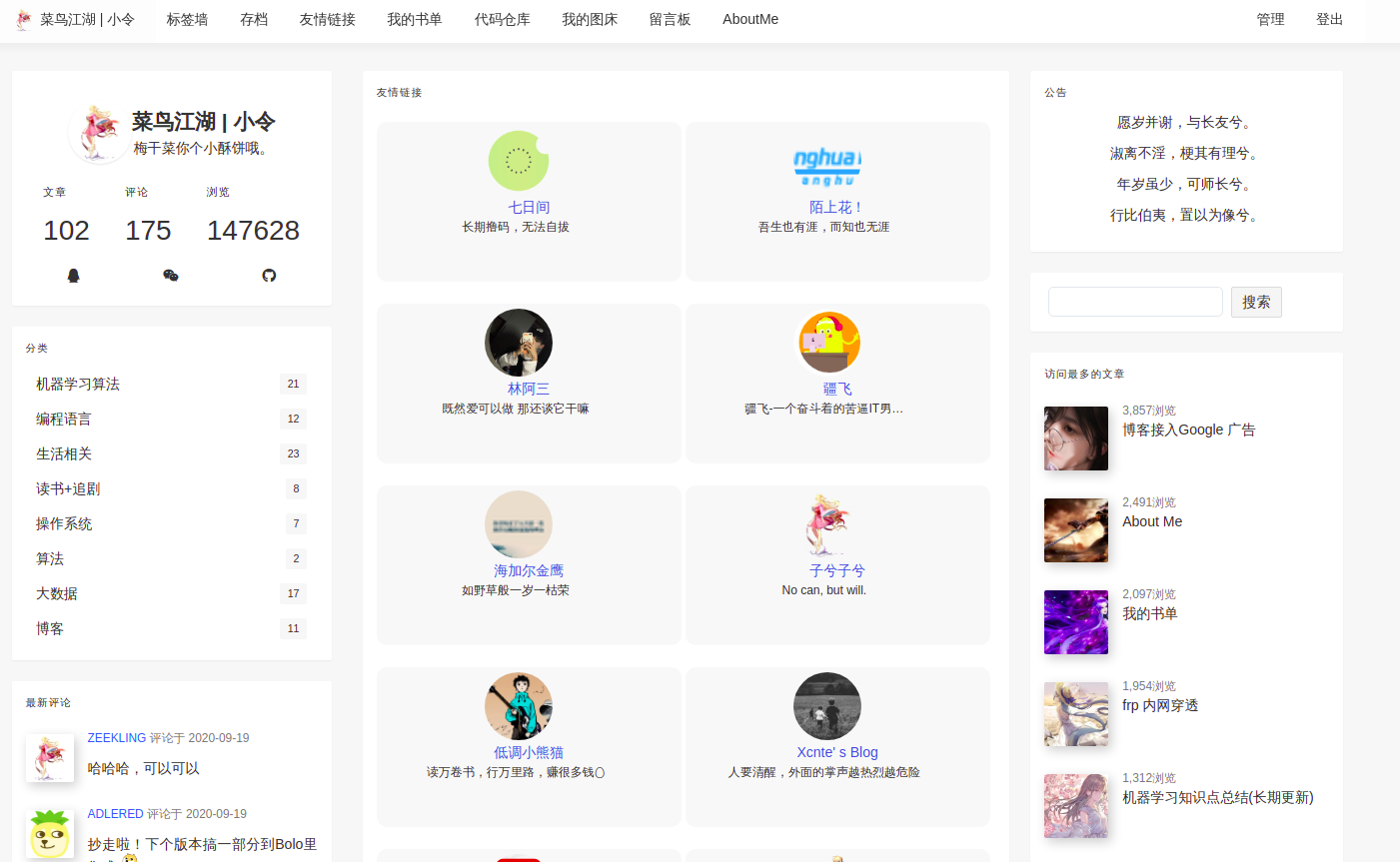1400x862 pixels.
Task: Open the 生活相关 category
Action: pyautogui.click(x=64, y=453)
